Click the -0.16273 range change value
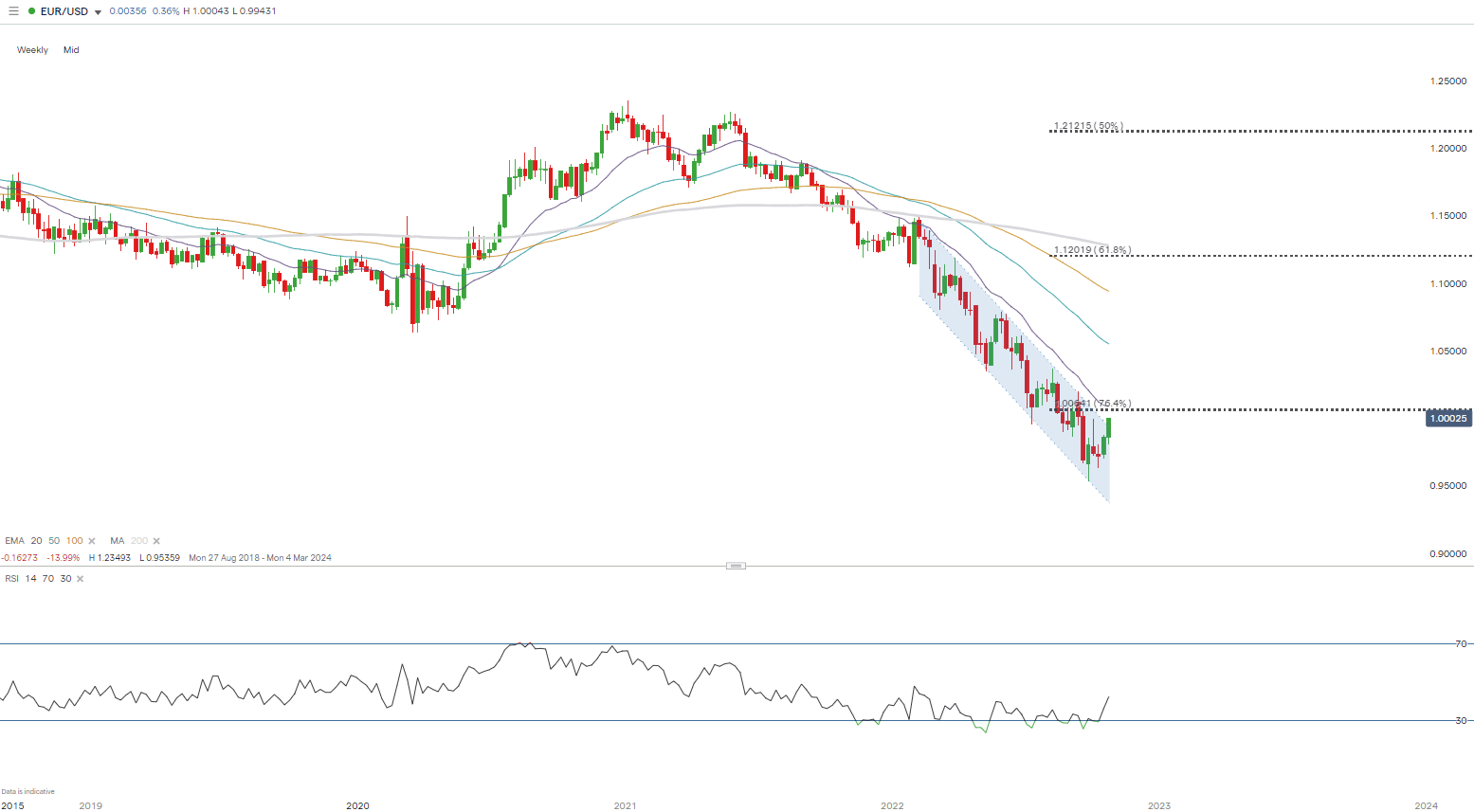The height and width of the screenshot is (812, 1474). pos(19,558)
